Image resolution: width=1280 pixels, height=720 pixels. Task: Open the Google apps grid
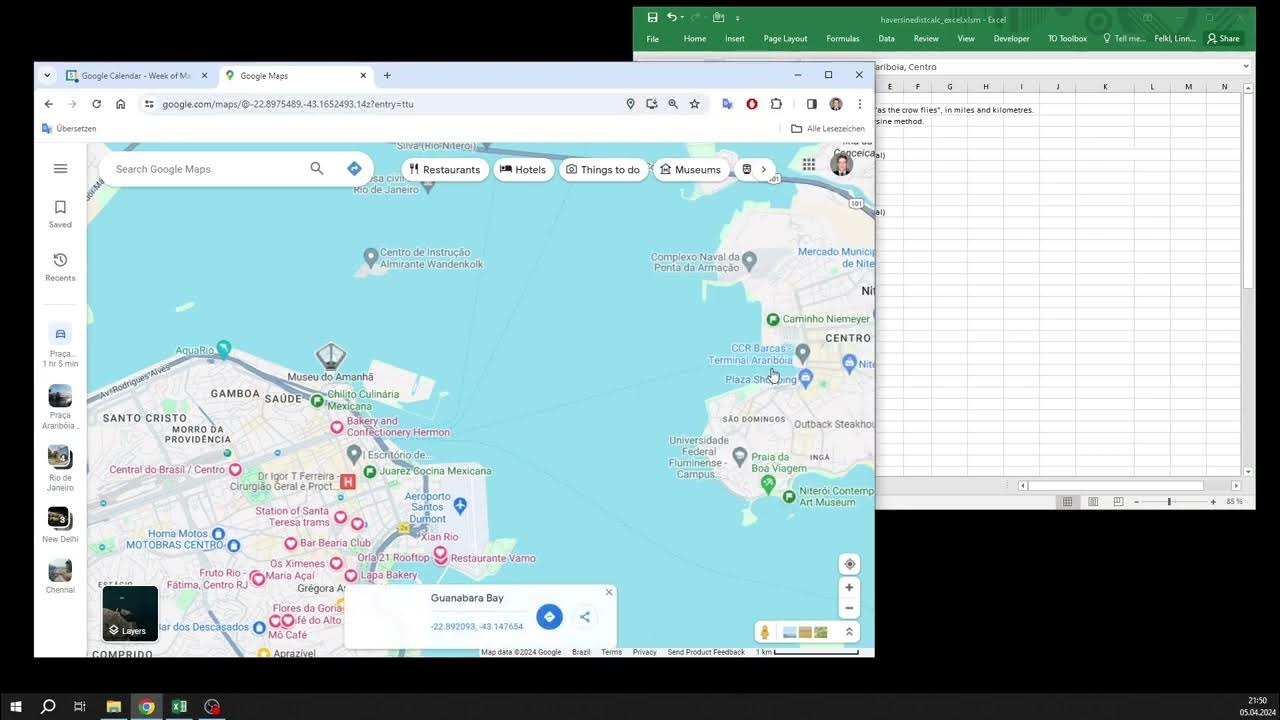(809, 165)
